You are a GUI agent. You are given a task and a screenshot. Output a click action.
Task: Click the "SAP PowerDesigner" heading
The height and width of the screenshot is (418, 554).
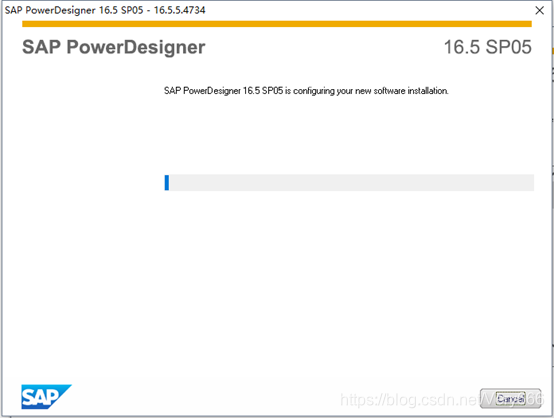pos(113,47)
